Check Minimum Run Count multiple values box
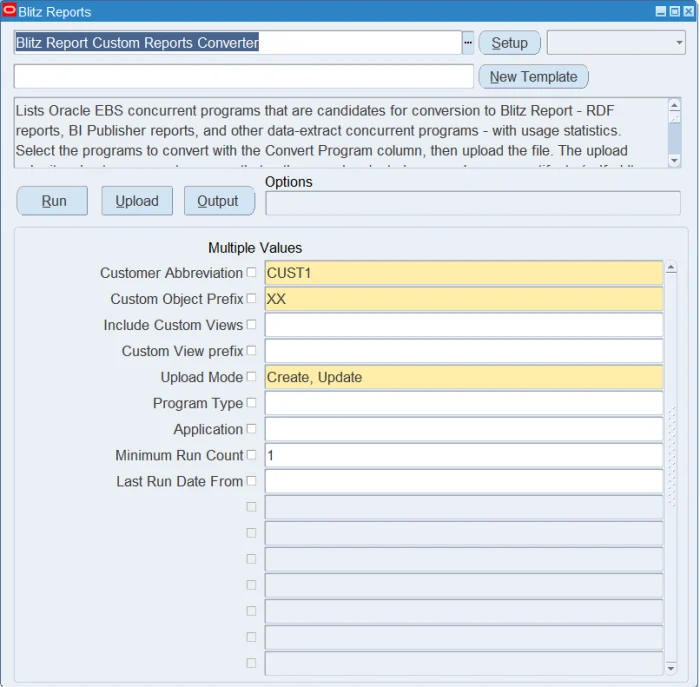Viewport: 700px width, 687px height. pos(251,455)
